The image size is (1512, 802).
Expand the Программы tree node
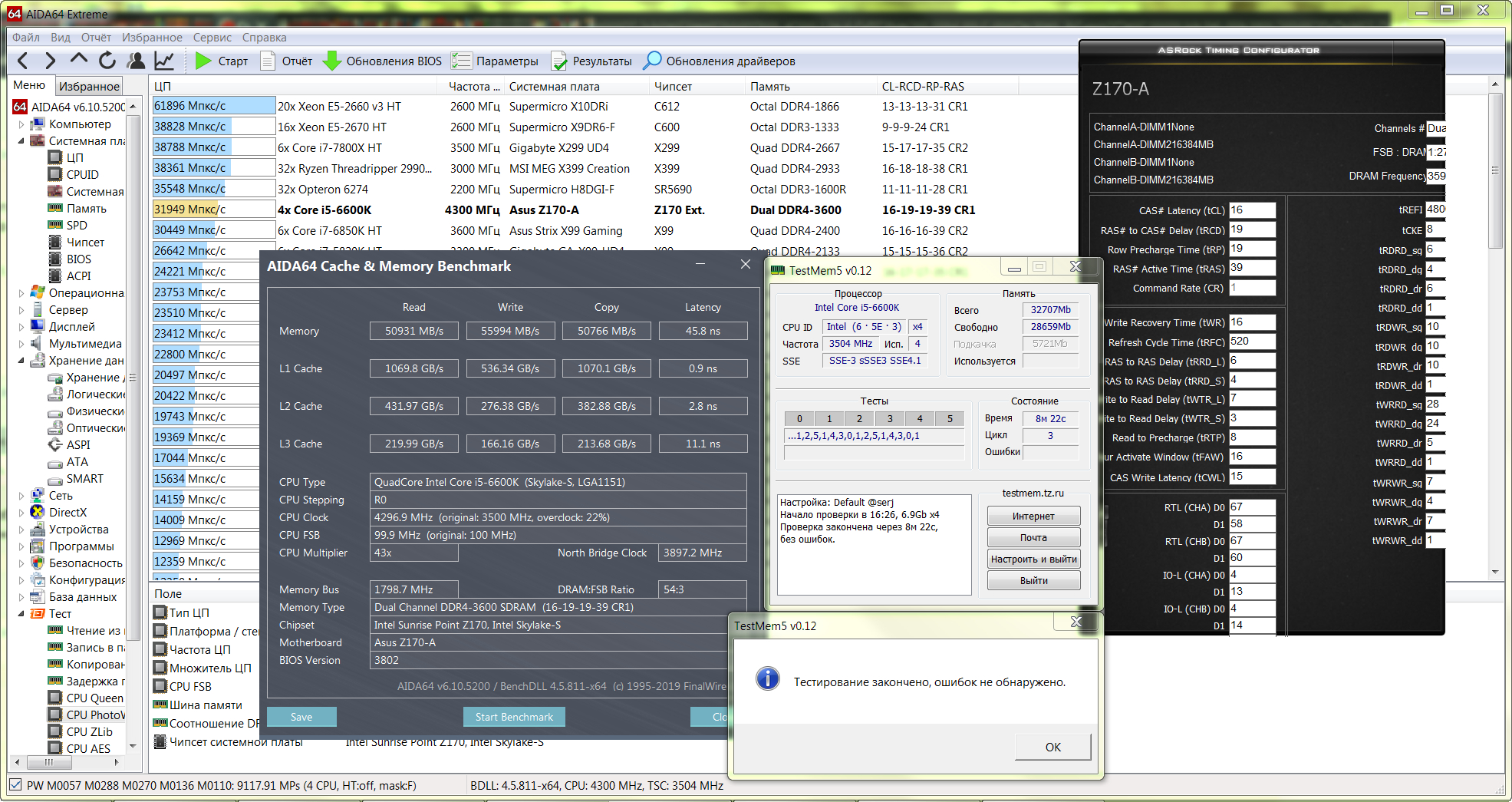pyautogui.click(x=21, y=546)
